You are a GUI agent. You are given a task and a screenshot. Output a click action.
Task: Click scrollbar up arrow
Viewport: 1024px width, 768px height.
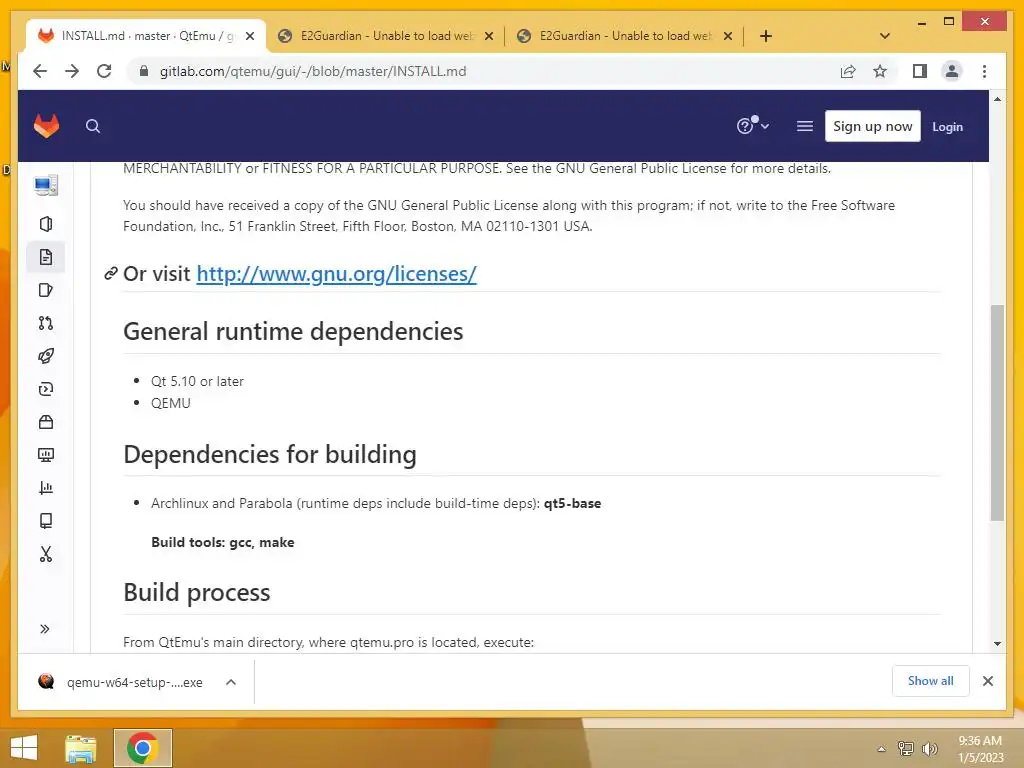(997, 99)
